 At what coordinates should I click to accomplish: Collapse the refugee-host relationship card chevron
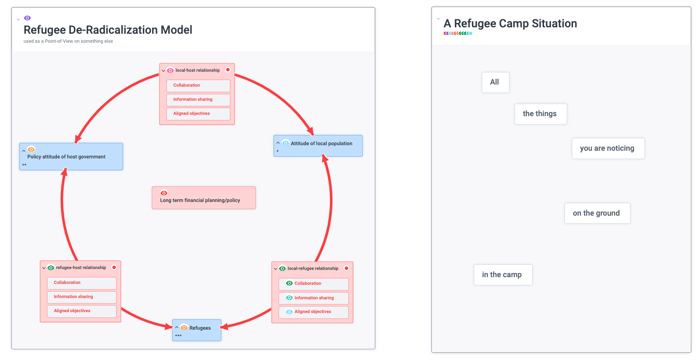[x=44, y=268]
